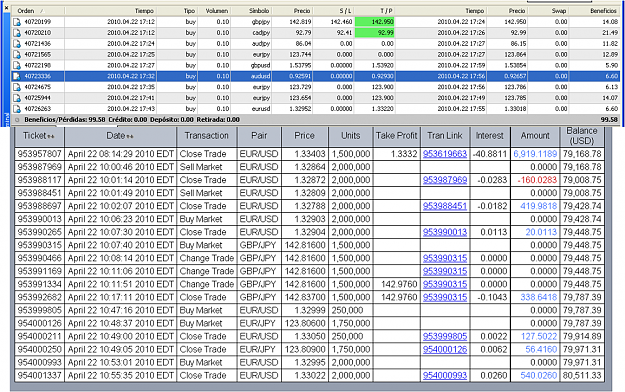
Task: Sort the lower table by Date
Action: point(120,136)
